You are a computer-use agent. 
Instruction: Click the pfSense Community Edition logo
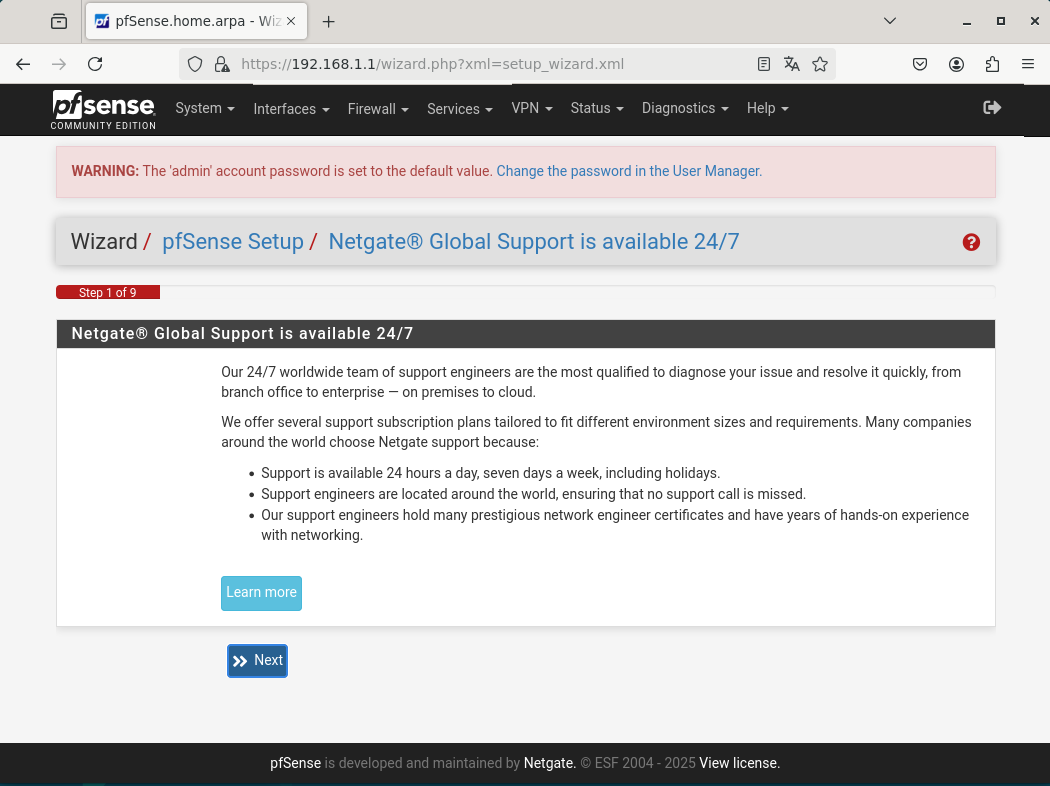click(103, 109)
